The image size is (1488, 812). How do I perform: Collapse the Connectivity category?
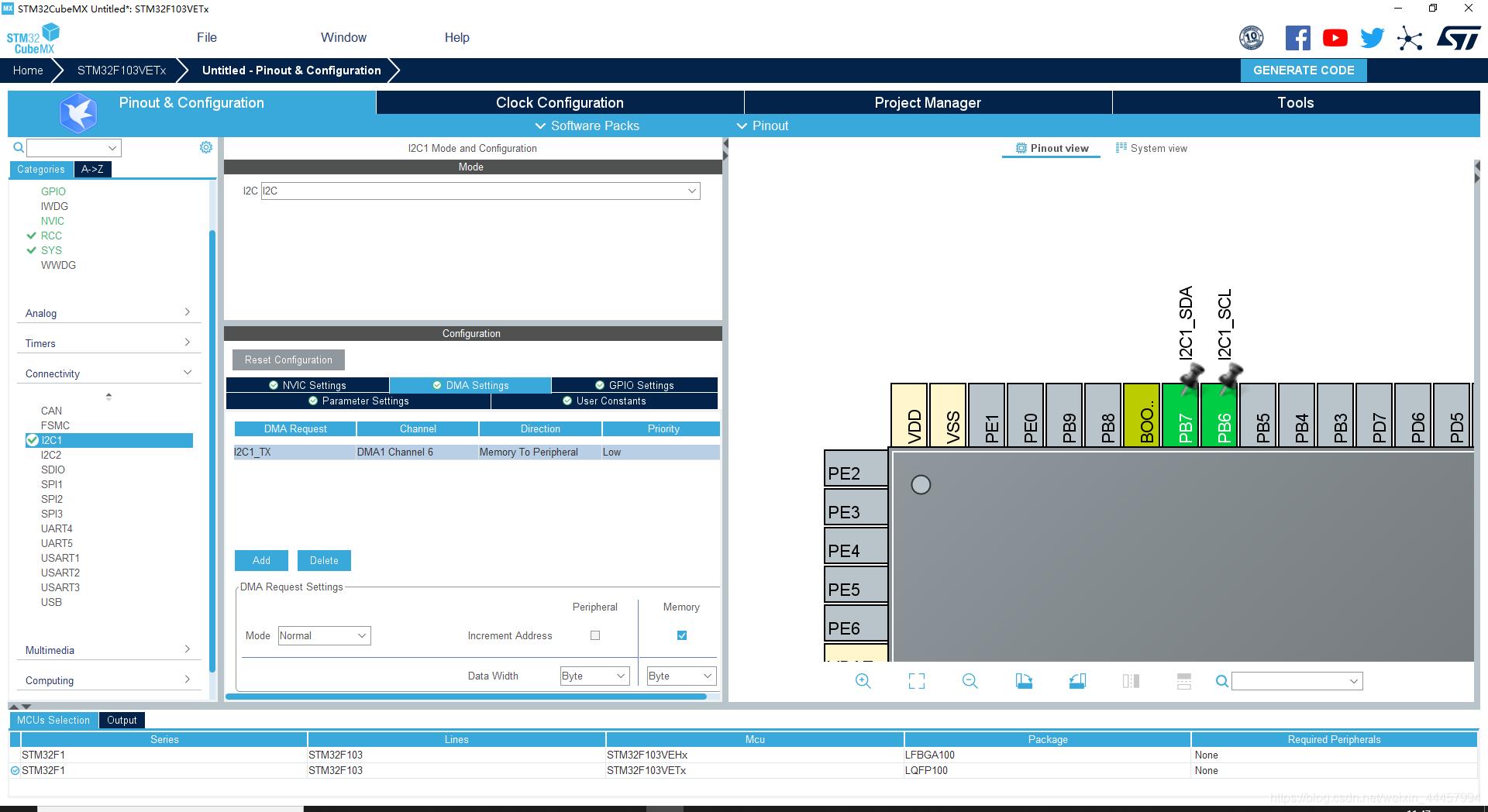pyautogui.click(x=108, y=373)
